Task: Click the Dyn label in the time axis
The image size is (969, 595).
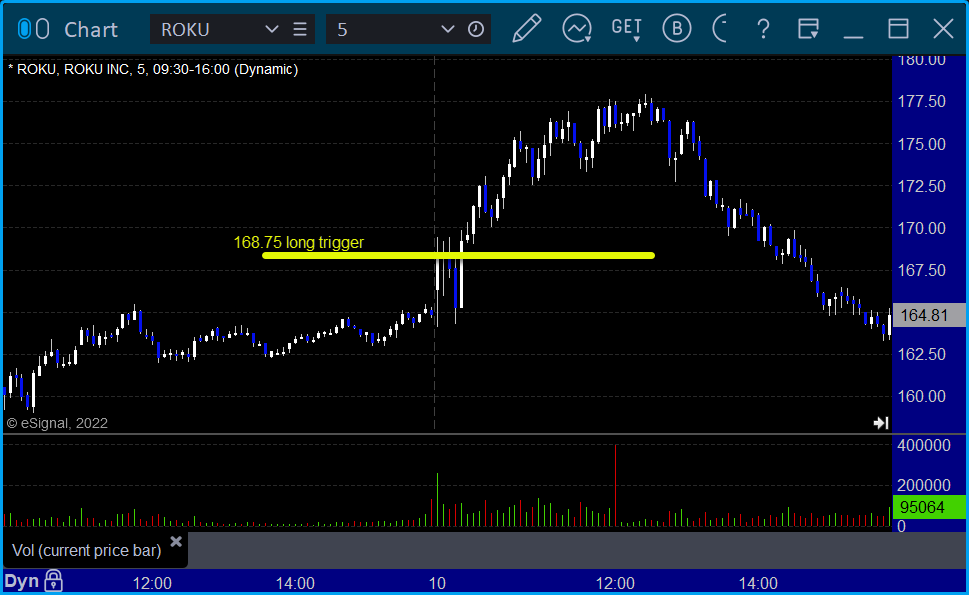Action: 22,581
